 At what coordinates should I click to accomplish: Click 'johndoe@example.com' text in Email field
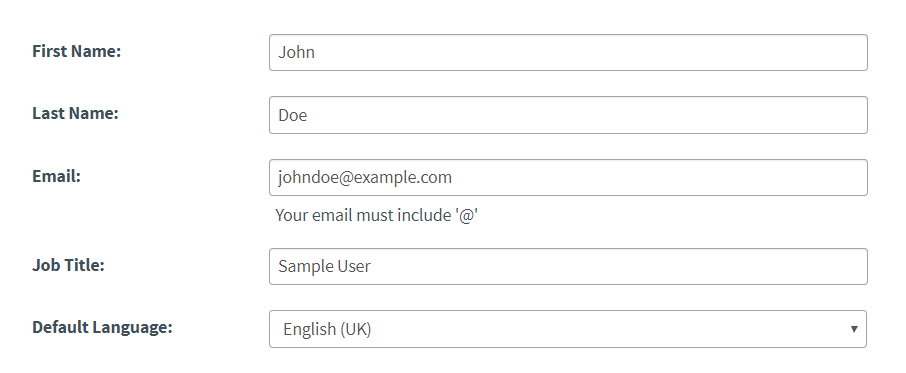coord(365,177)
